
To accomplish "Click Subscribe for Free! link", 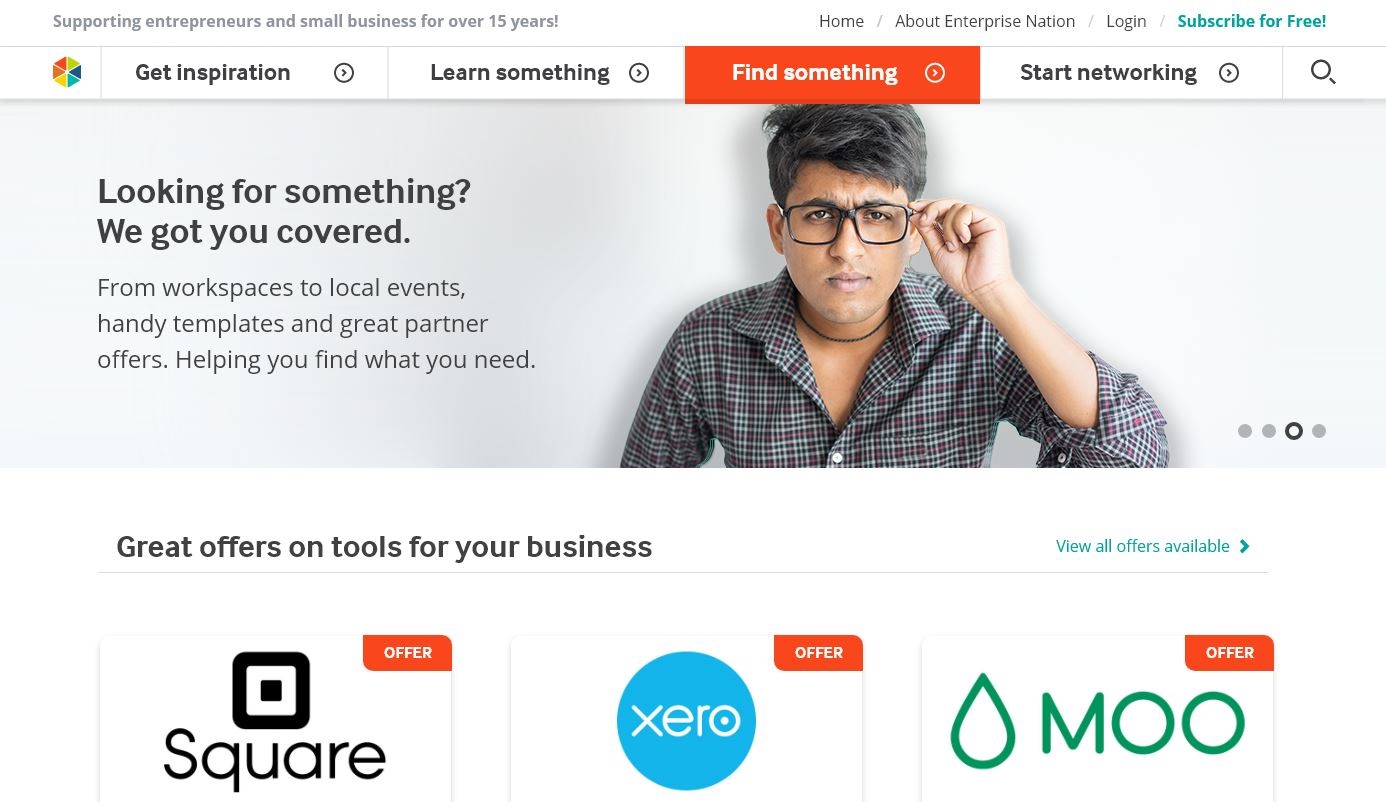I will tap(1252, 21).
